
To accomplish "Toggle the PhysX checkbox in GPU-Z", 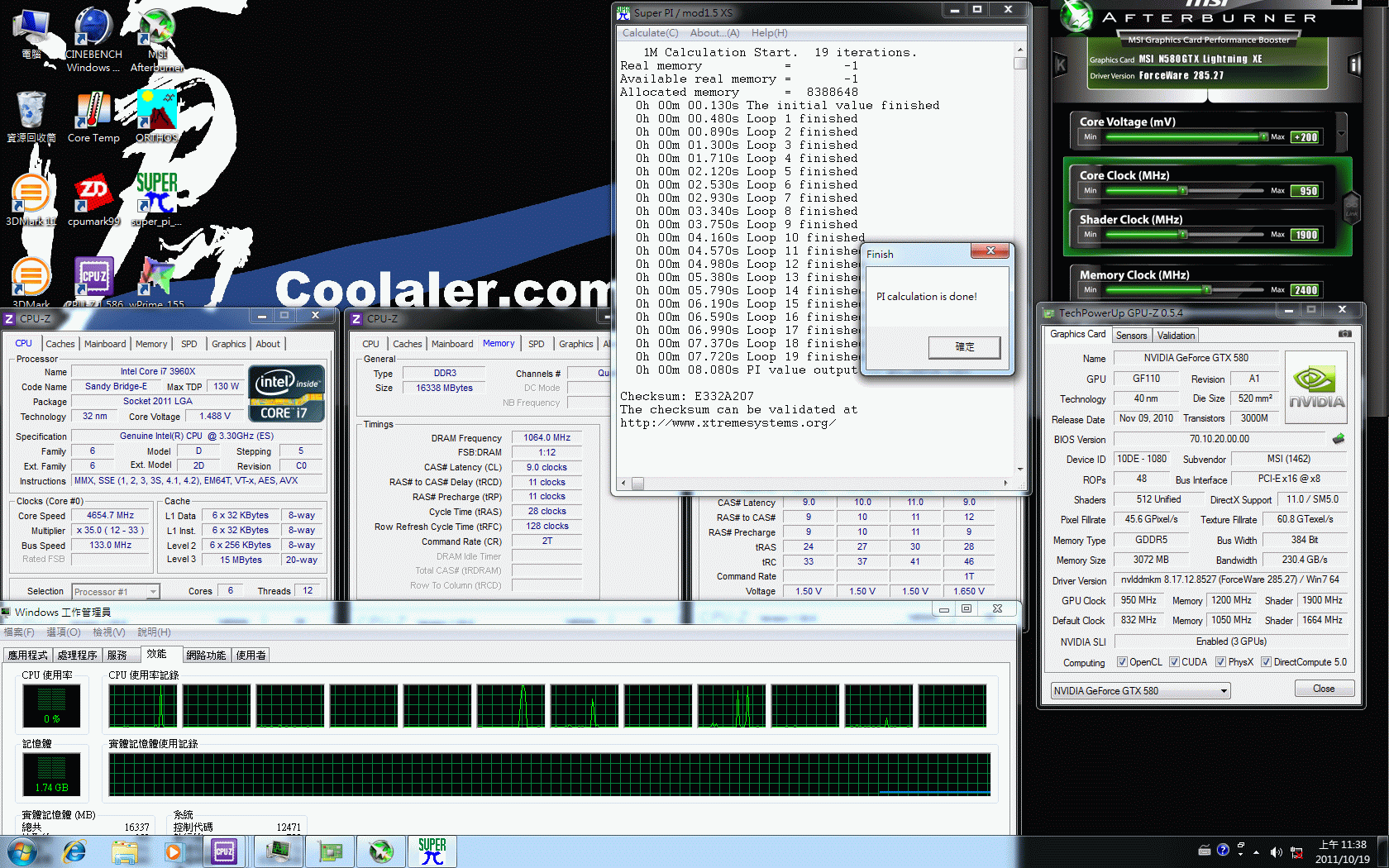I will (x=1220, y=662).
